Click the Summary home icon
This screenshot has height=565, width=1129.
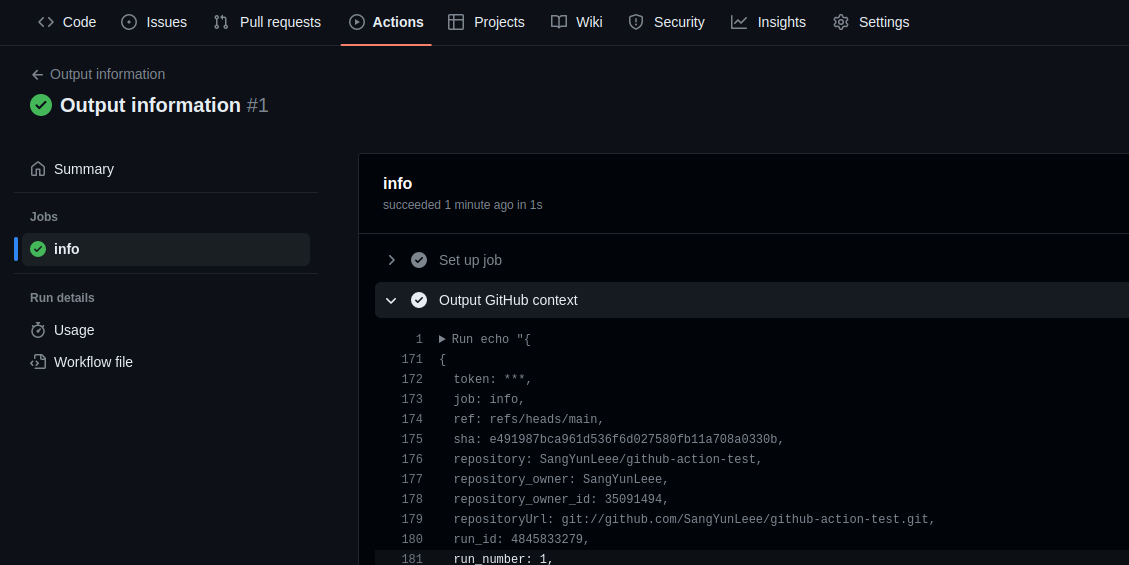[x=38, y=169]
